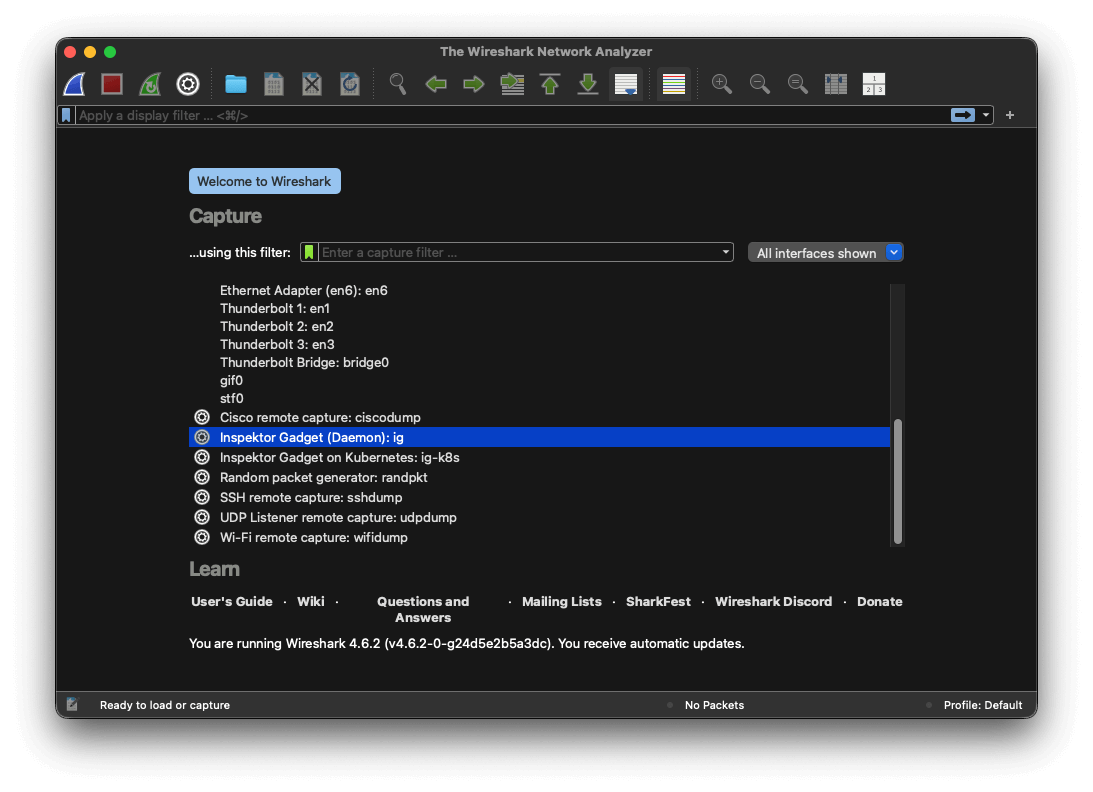Click the Donate link under Learn
1093x792 pixels.
click(x=879, y=601)
